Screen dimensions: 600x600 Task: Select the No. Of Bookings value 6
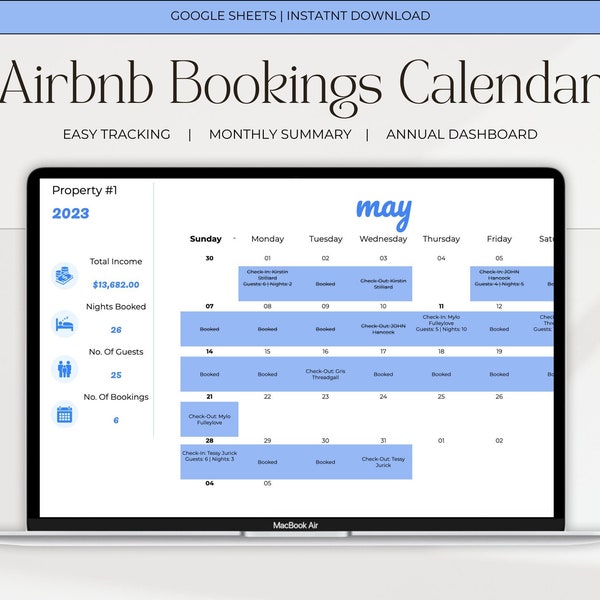[116, 420]
